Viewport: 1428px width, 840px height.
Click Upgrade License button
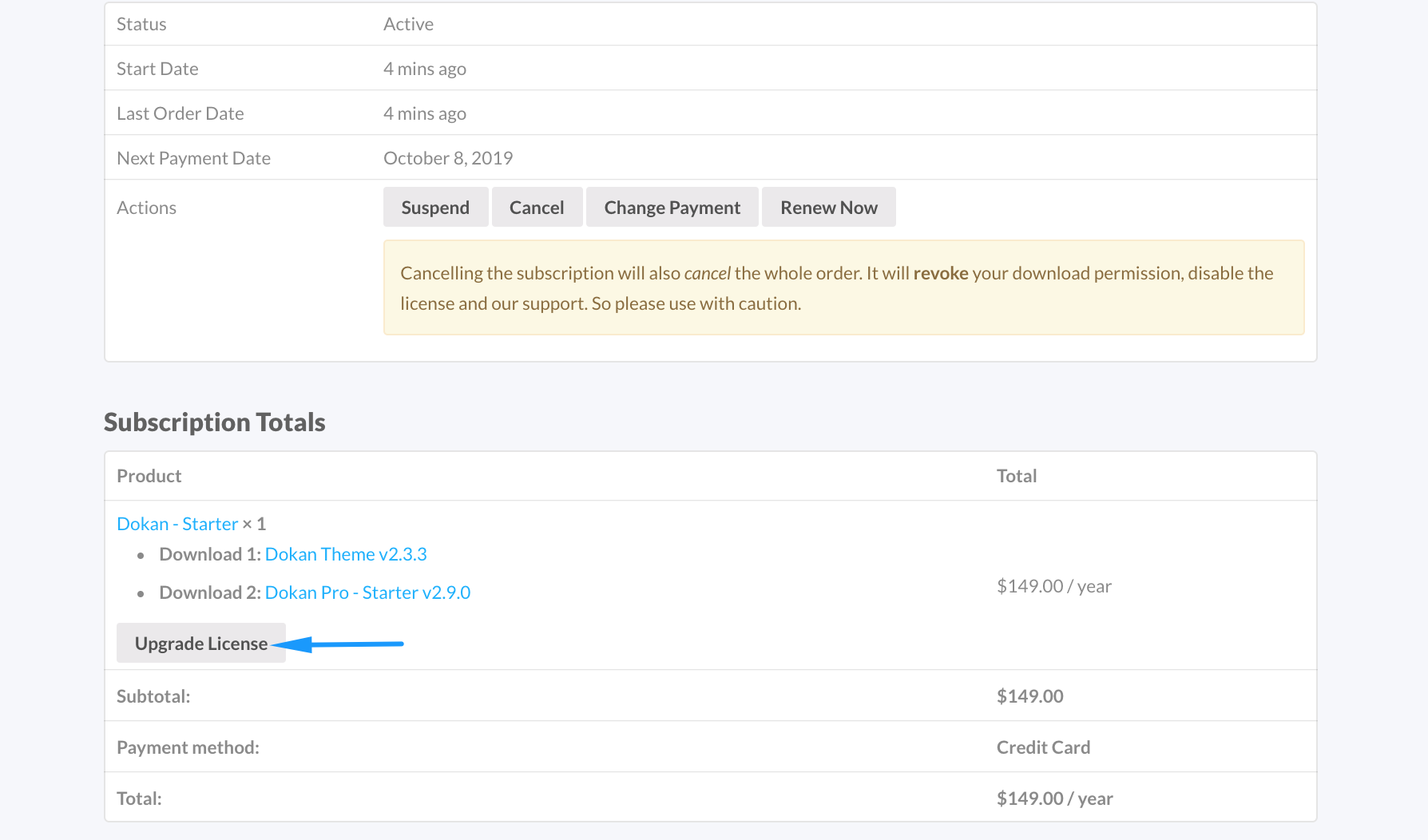[200, 643]
